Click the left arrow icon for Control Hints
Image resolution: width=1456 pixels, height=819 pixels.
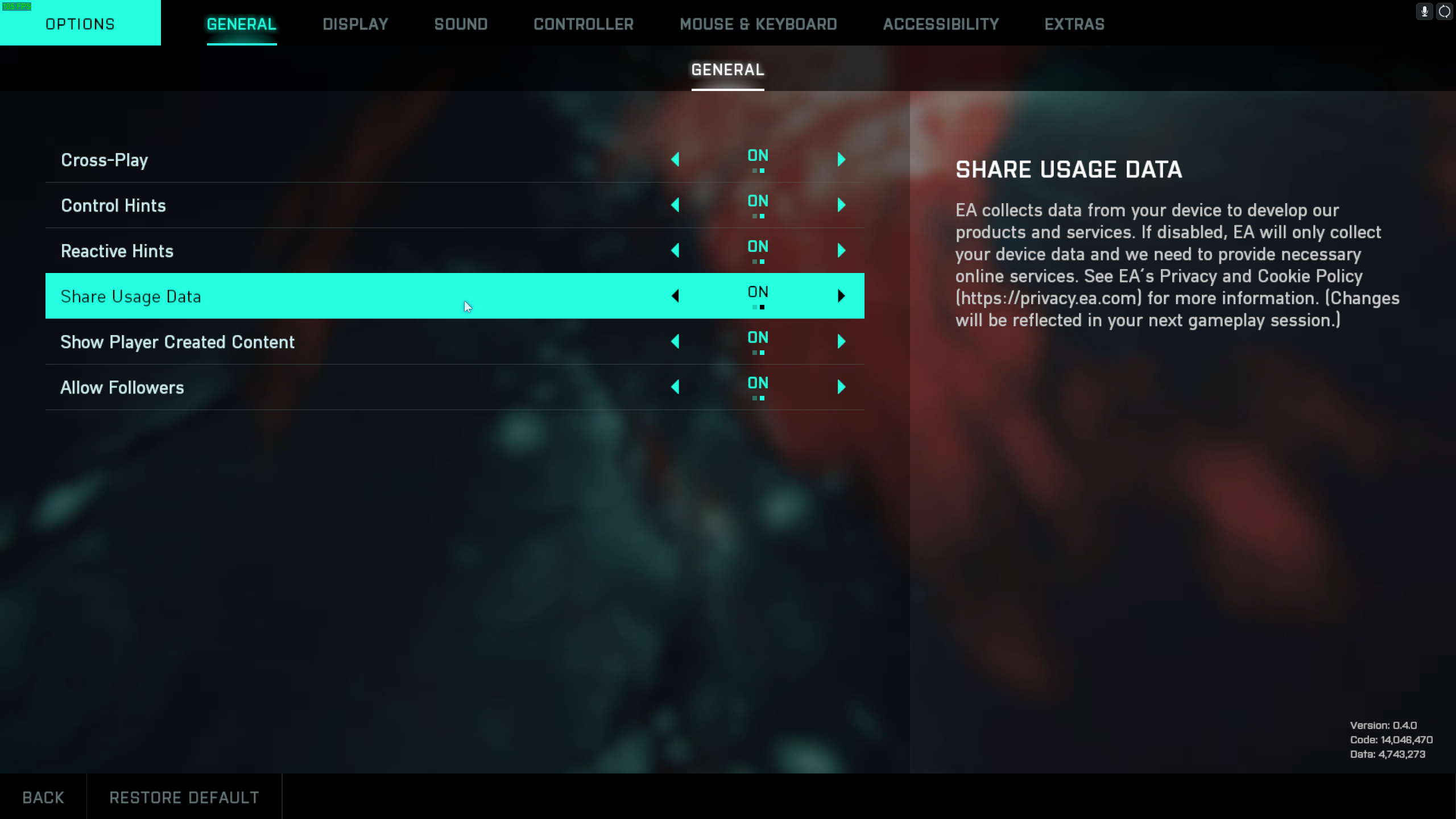675,205
